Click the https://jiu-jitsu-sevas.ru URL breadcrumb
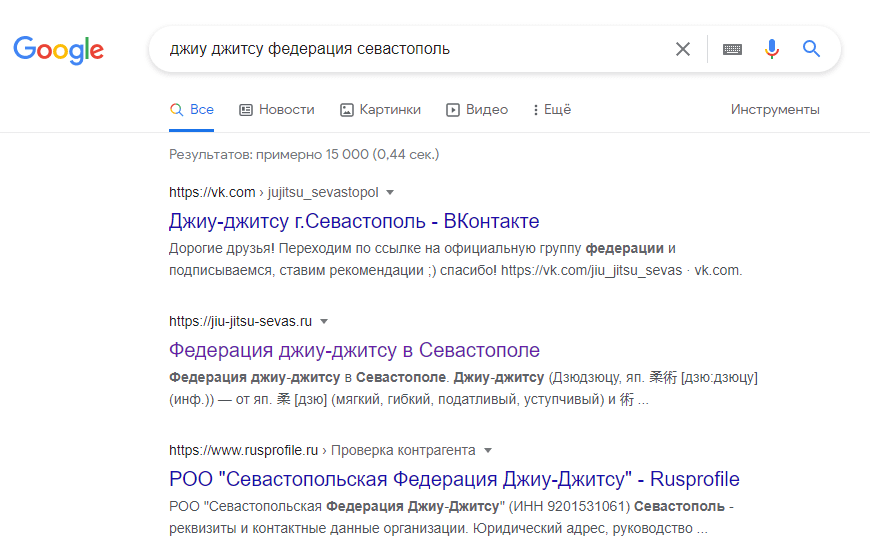Viewport: 870px width, 552px height. tap(241, 322)
